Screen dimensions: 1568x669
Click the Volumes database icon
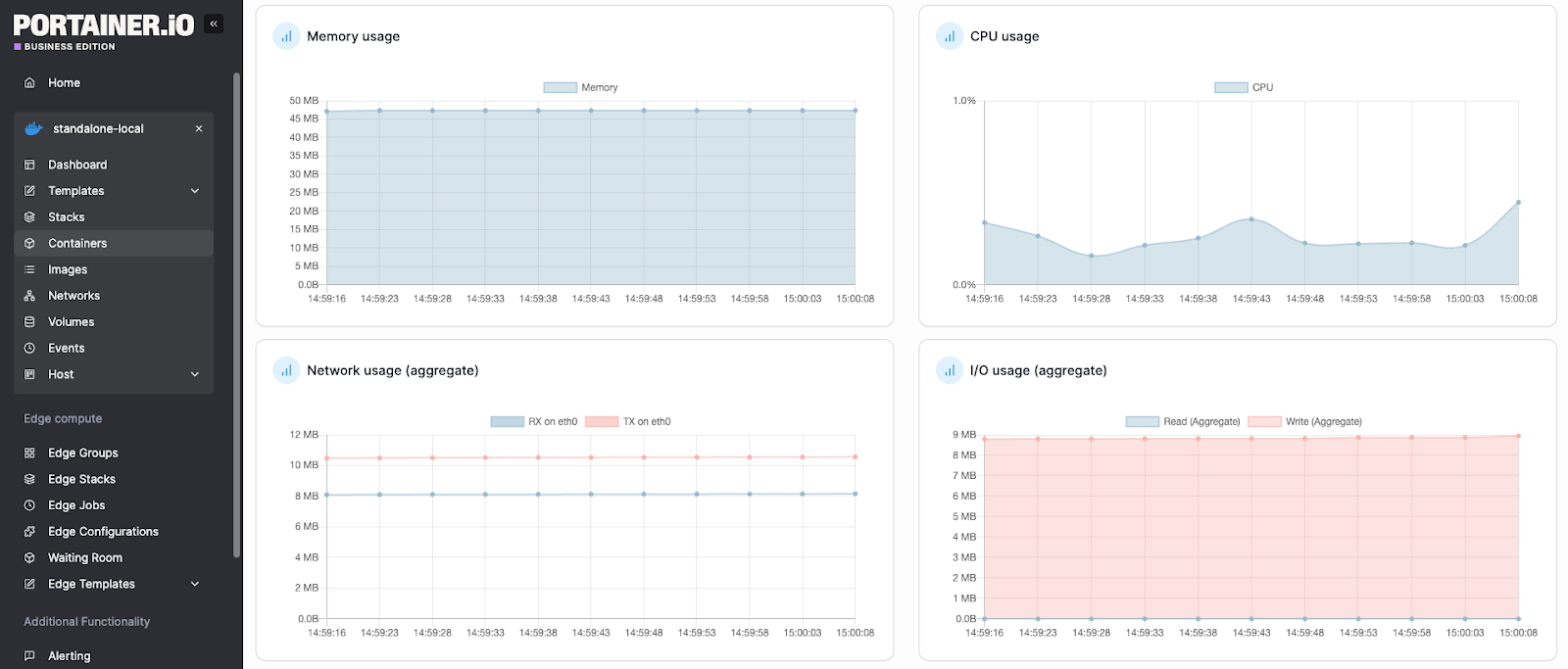pyautogui.click(x=29, y=322)
